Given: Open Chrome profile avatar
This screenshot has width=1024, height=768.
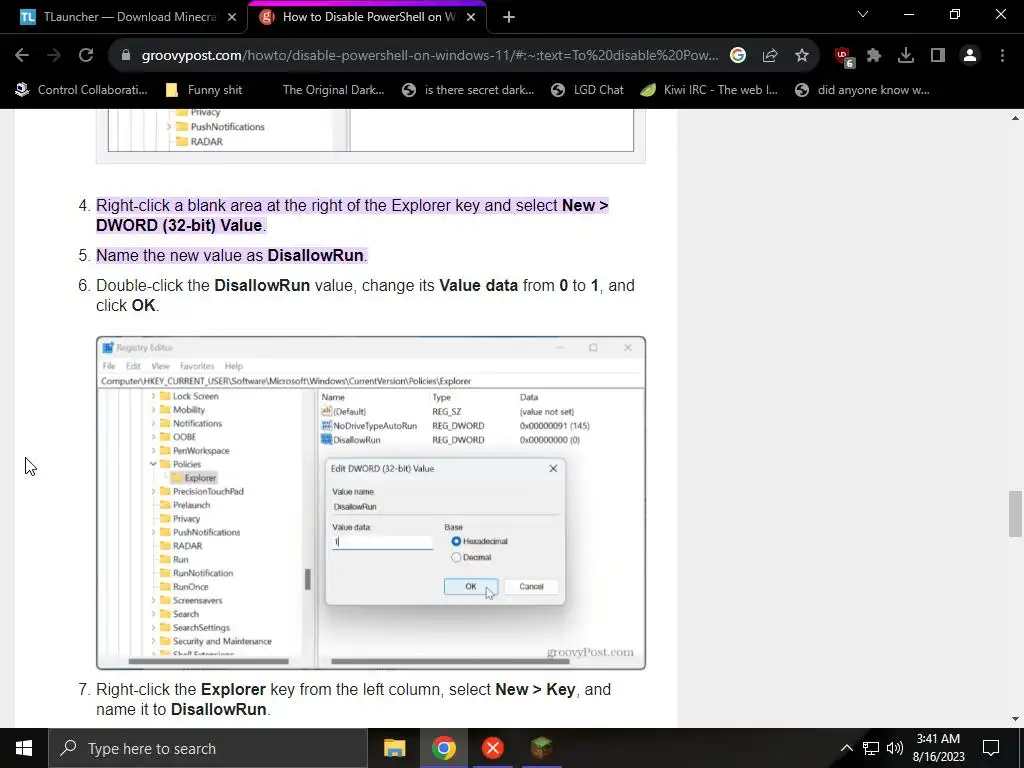Looking at the screenshot, I should [x=970, y=56].
